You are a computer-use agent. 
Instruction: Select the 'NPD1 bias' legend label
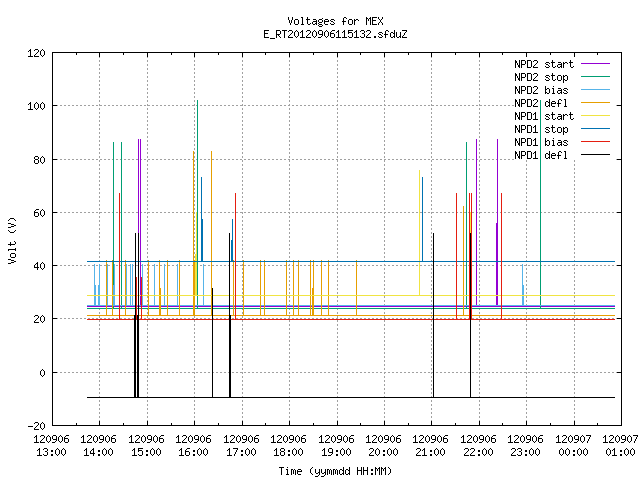point(541,142)
